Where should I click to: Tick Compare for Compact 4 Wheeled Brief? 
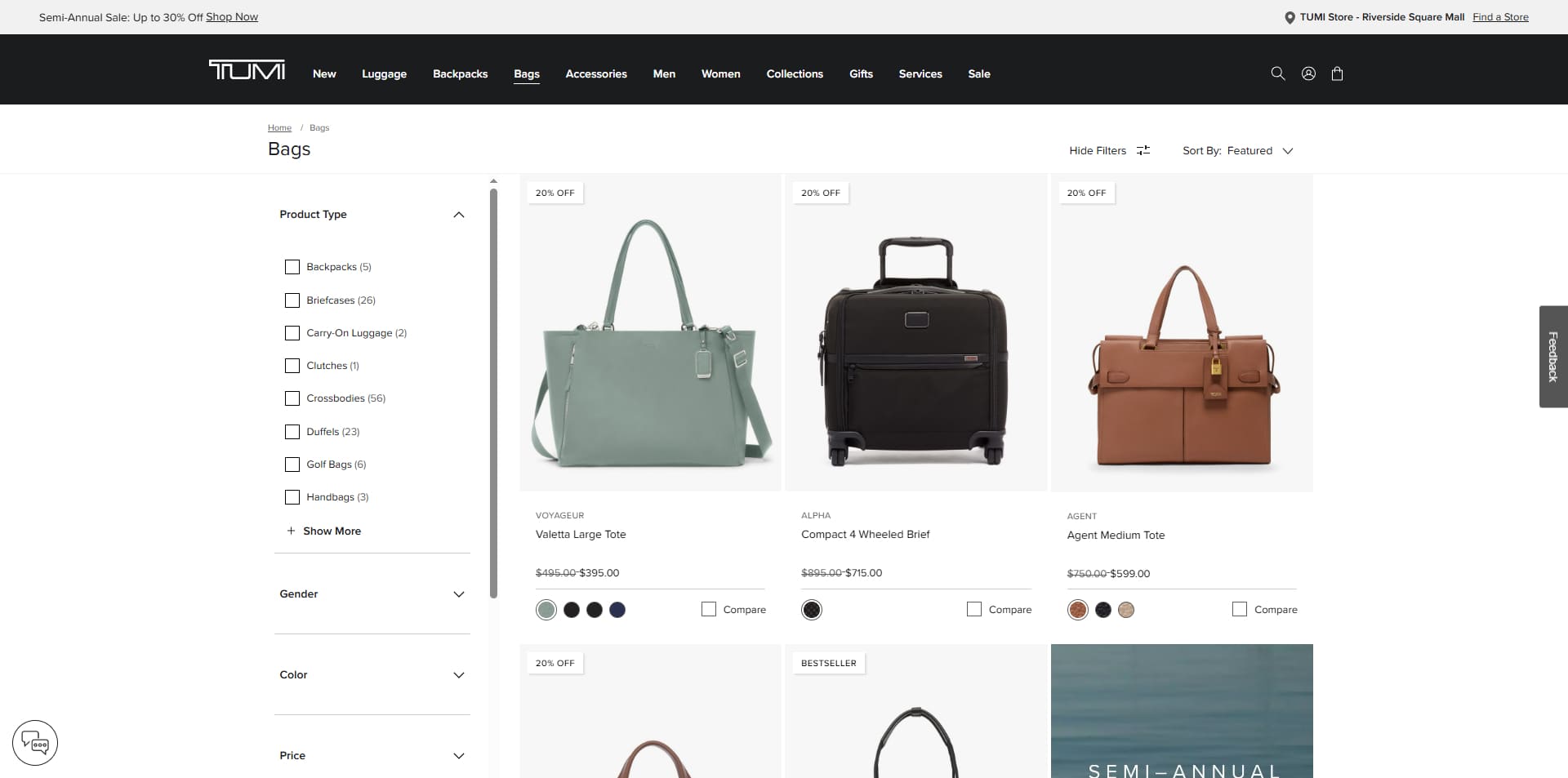click(x=973, y=609)
